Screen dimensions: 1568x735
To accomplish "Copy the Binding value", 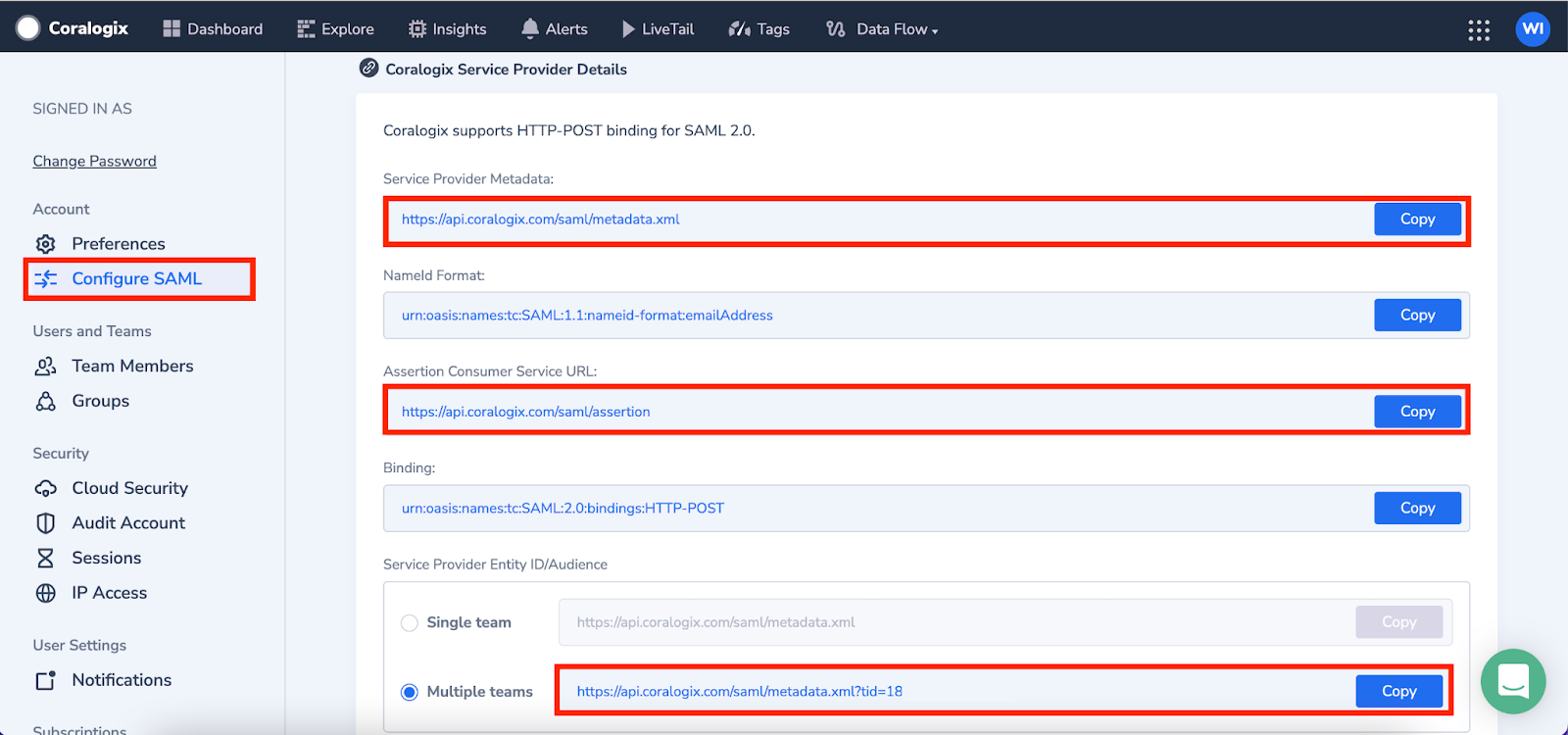I will coord(1417,508).
